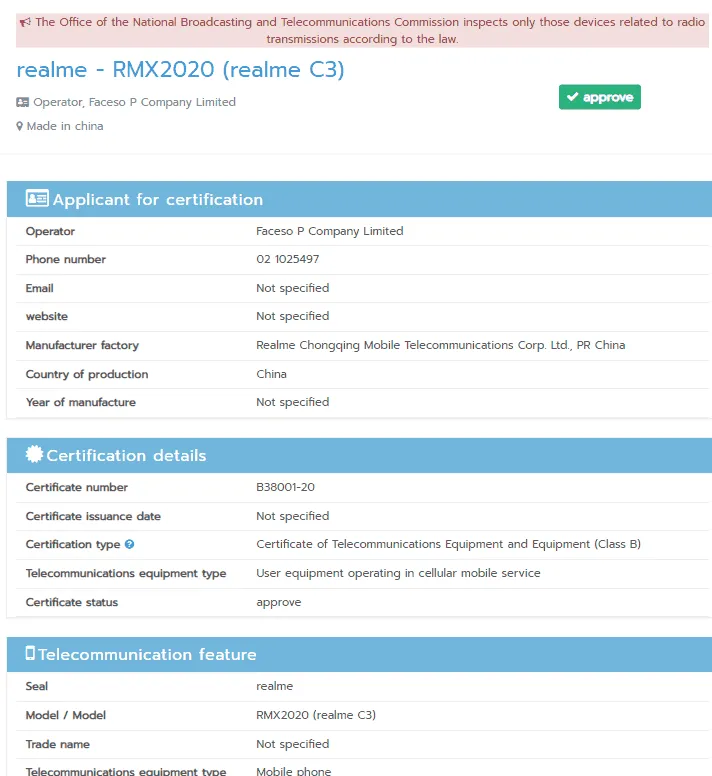712x776 pixels.
Task: Click the Made in china text
Action: point(65,126)
